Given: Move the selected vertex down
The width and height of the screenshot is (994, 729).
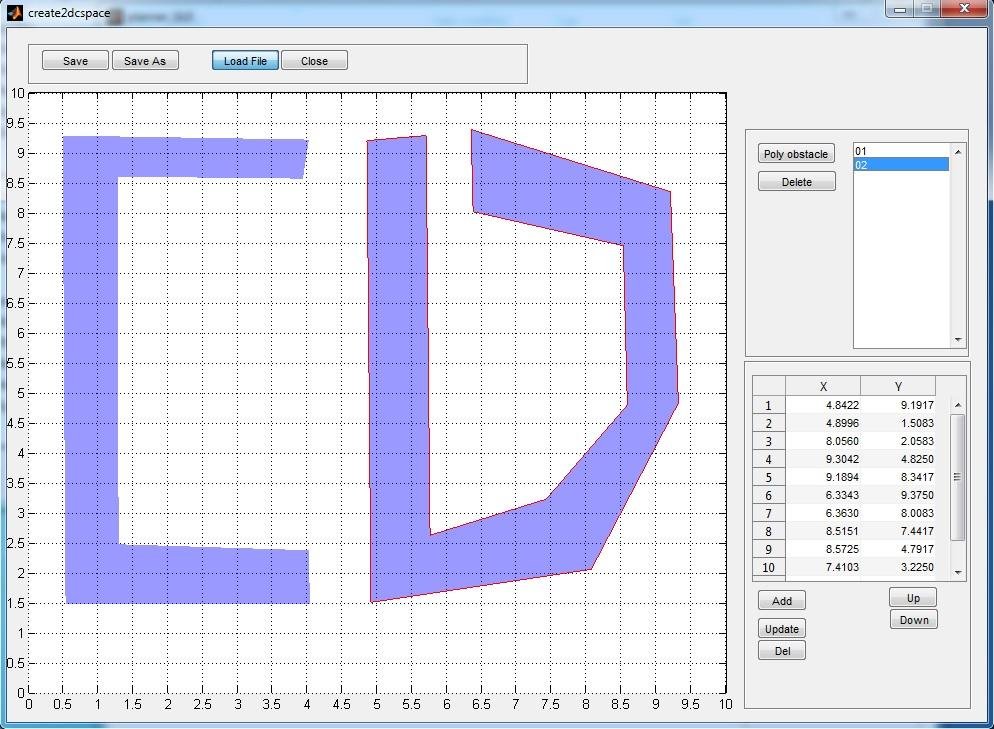Looking at the screenshot, I should [x=913, y=619].
